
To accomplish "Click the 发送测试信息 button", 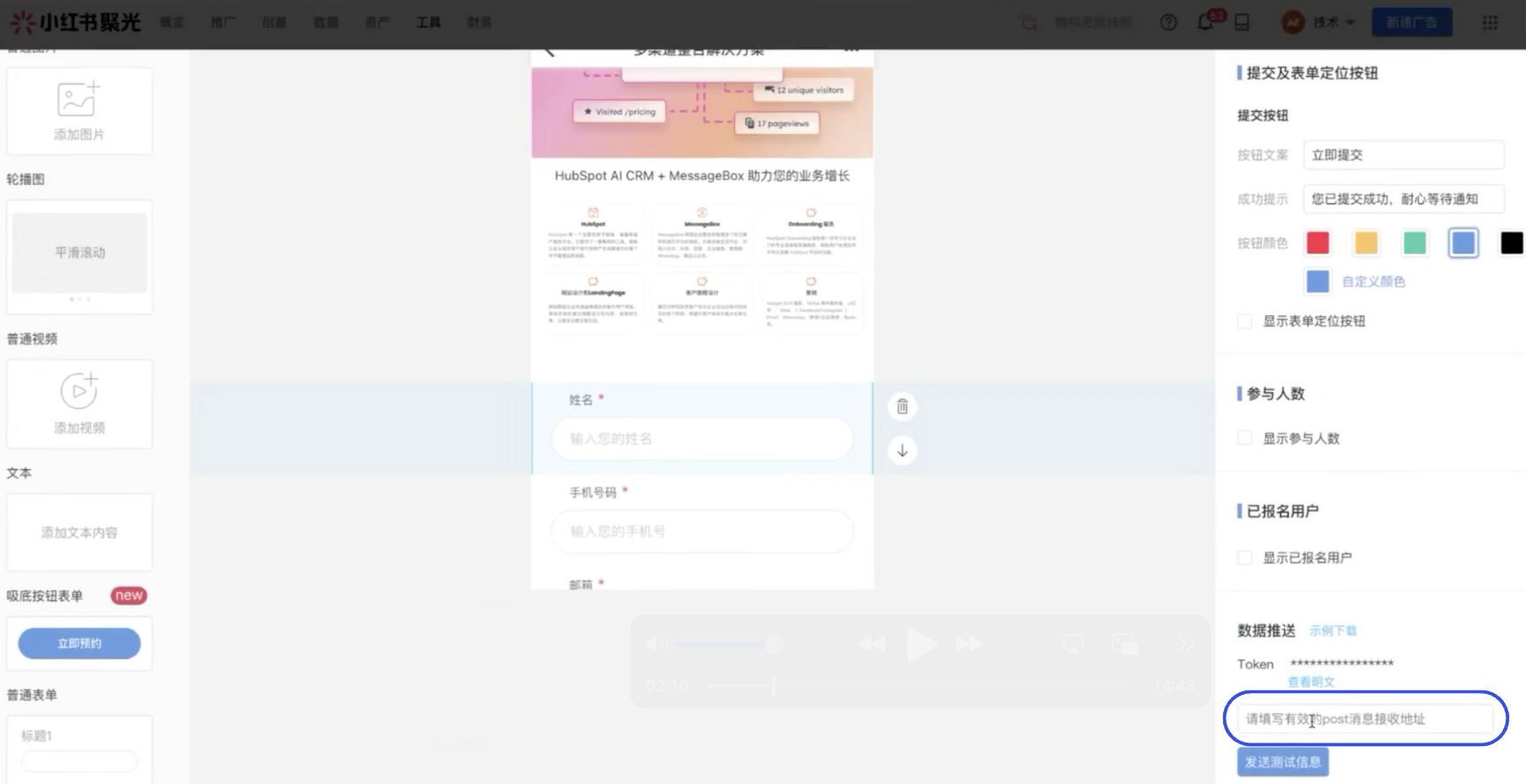I will click(1282, 762).
